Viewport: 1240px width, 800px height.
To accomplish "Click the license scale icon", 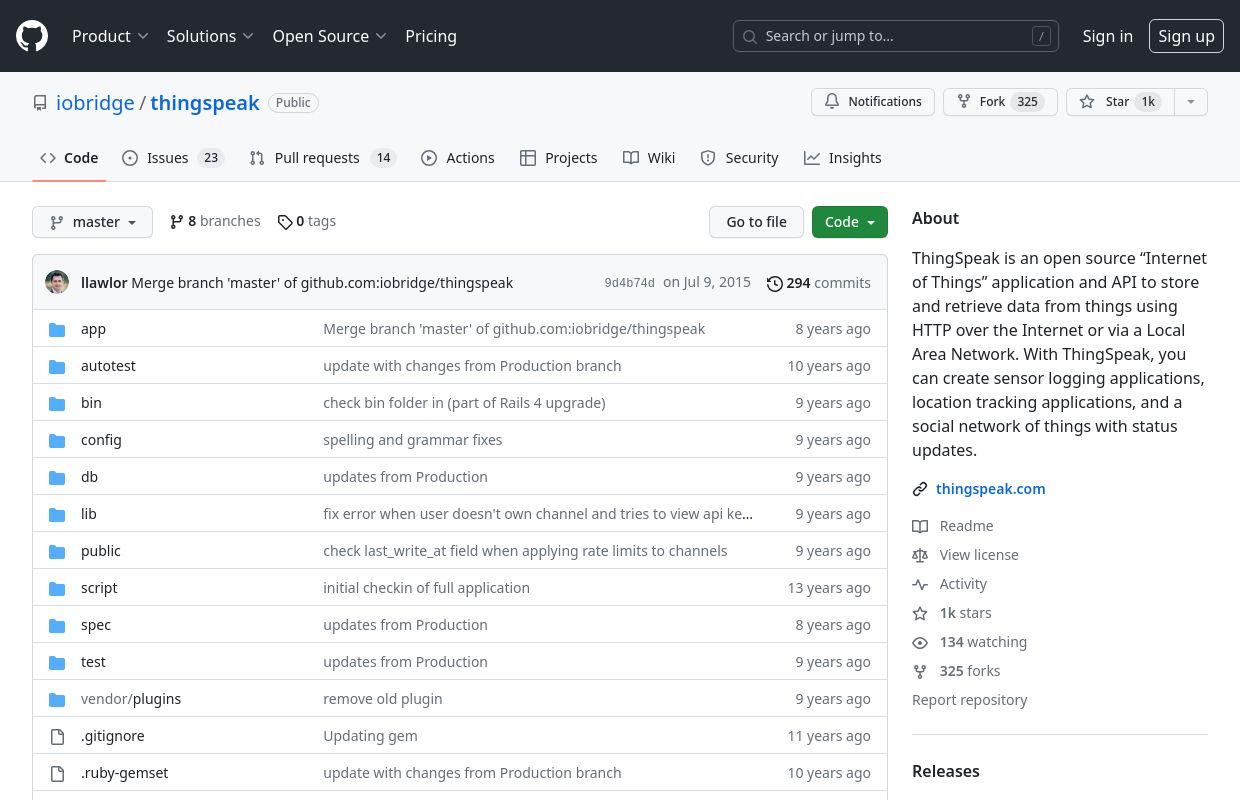I will coord(920,555).
